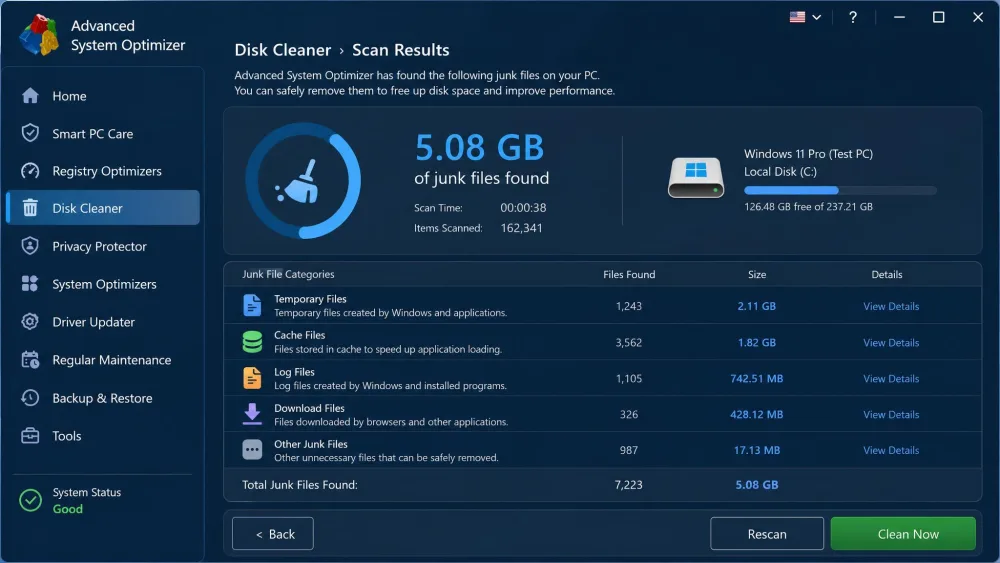Click the Driver Updater gear icon
This screenshot has height=563, width=1000.
point(30,322)
